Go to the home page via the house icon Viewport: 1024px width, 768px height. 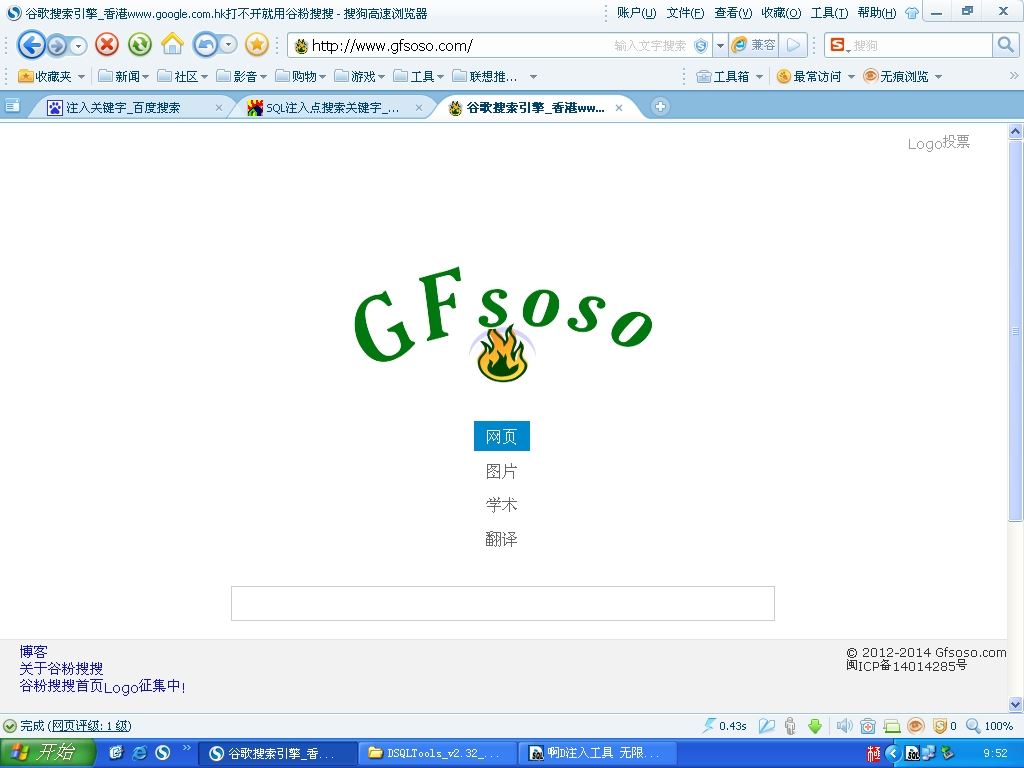pos(172,44)
